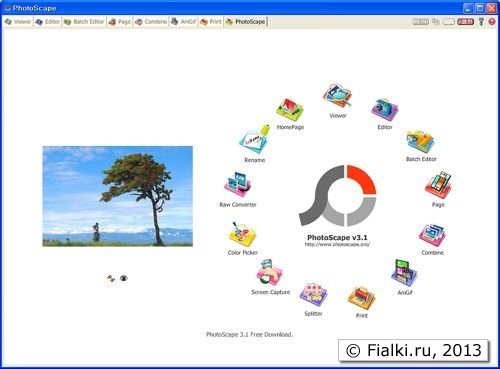Screen dimensions: 500x369
Task: Launch the Combine icon in the circular menu
Action: tap(432, 235)
